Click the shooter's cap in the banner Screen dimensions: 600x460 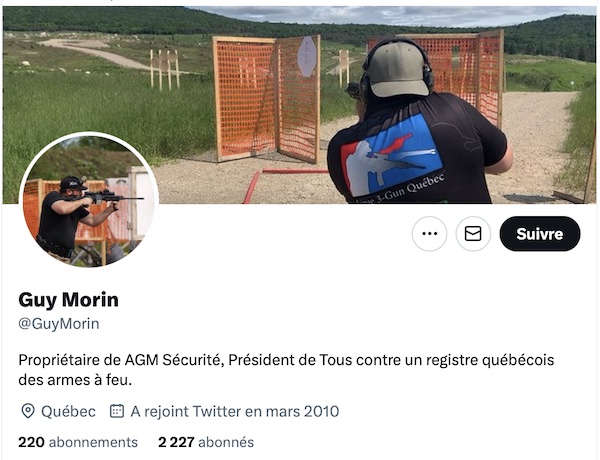click(397, 69)
